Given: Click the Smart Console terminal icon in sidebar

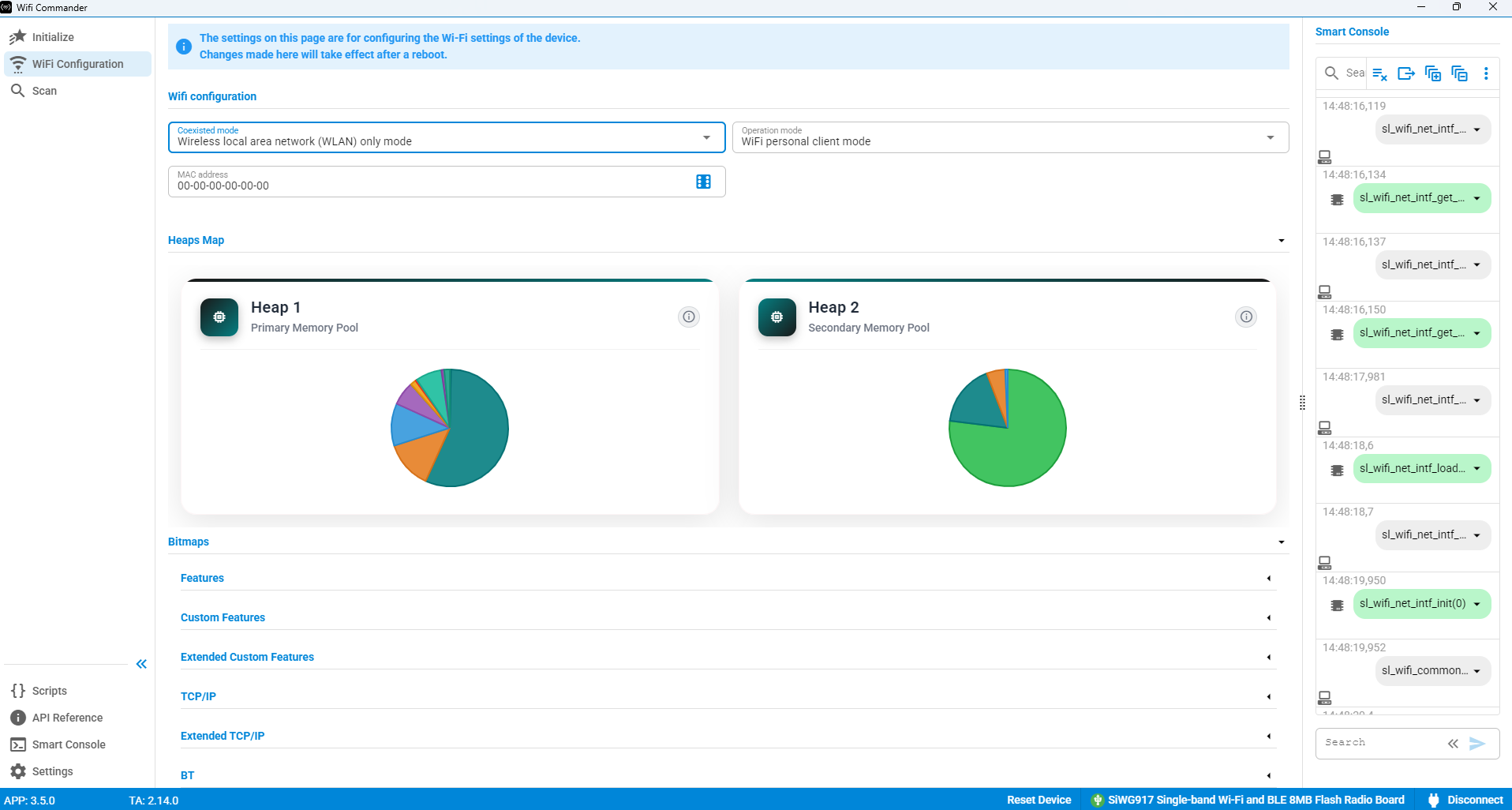Looking at the screenshot, I should (x=18, y=744).
